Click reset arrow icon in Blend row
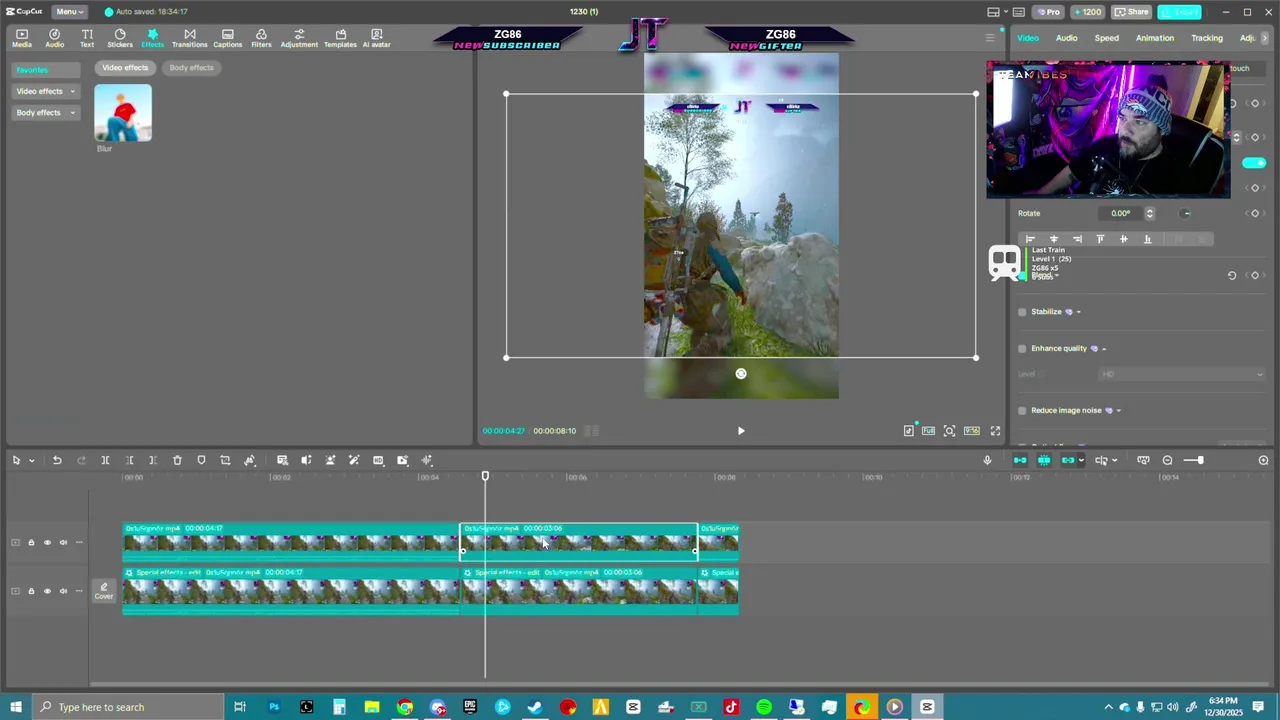1280x720 pixels. (1232, 275)
